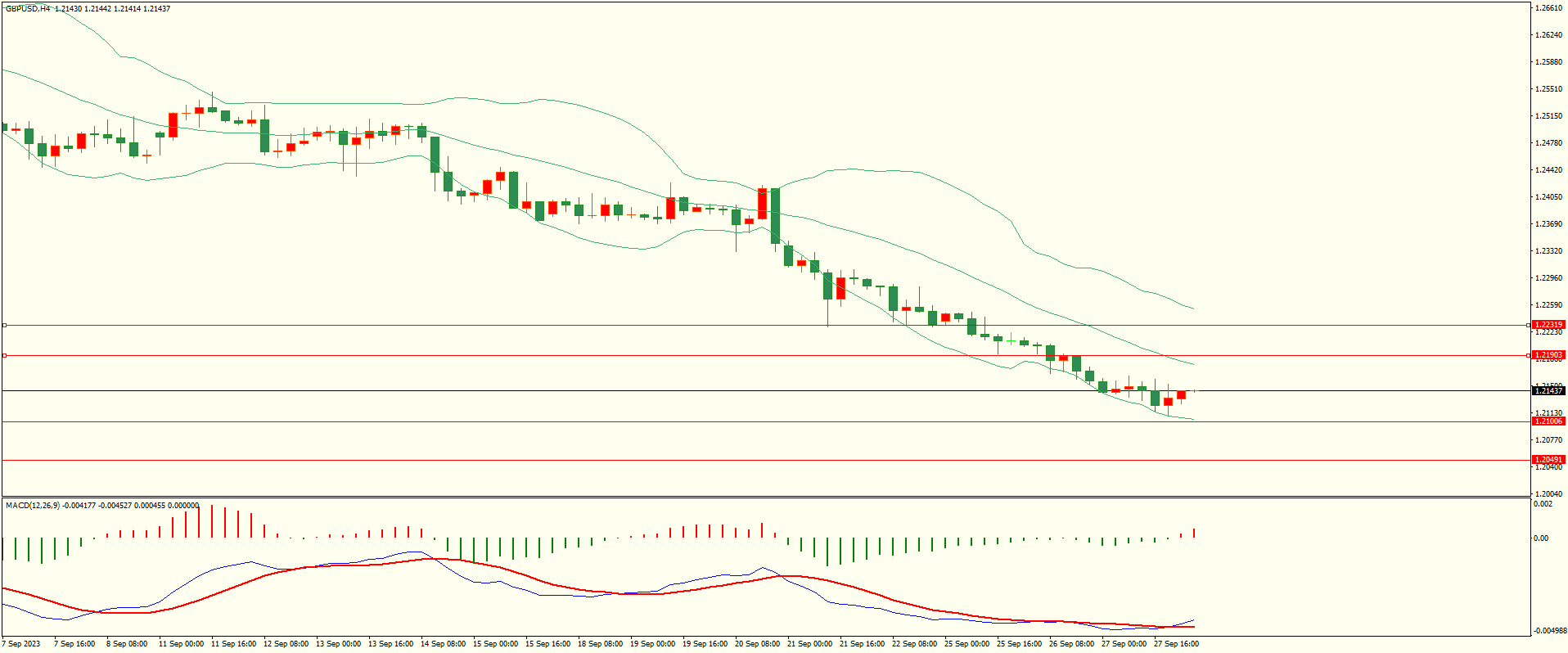The image size is (1568, 653).
Task: Click the 1.21437 current price label
Action: 1548,391
